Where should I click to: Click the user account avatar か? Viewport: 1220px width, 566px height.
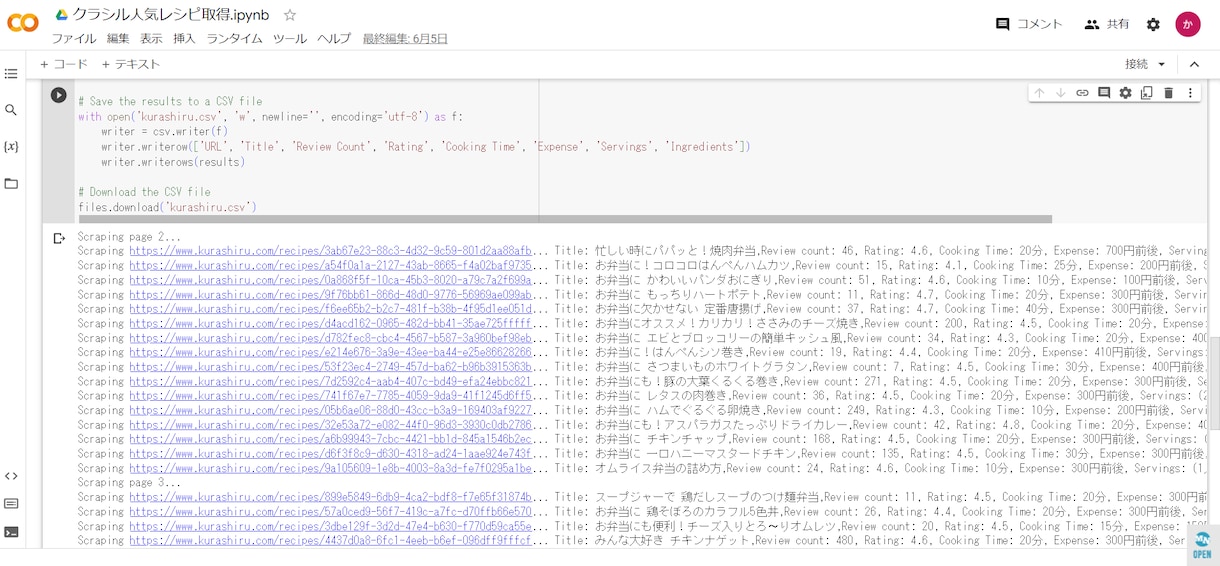pos(1188,24)
